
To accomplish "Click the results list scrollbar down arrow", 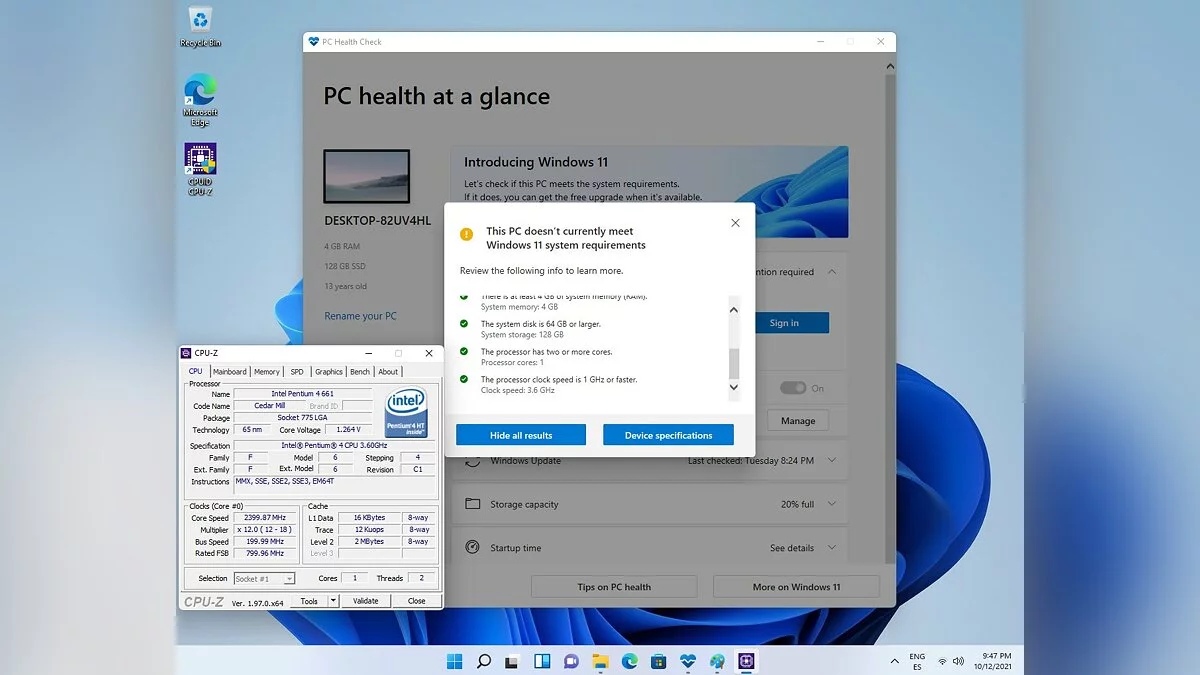I will pos(734,387).
